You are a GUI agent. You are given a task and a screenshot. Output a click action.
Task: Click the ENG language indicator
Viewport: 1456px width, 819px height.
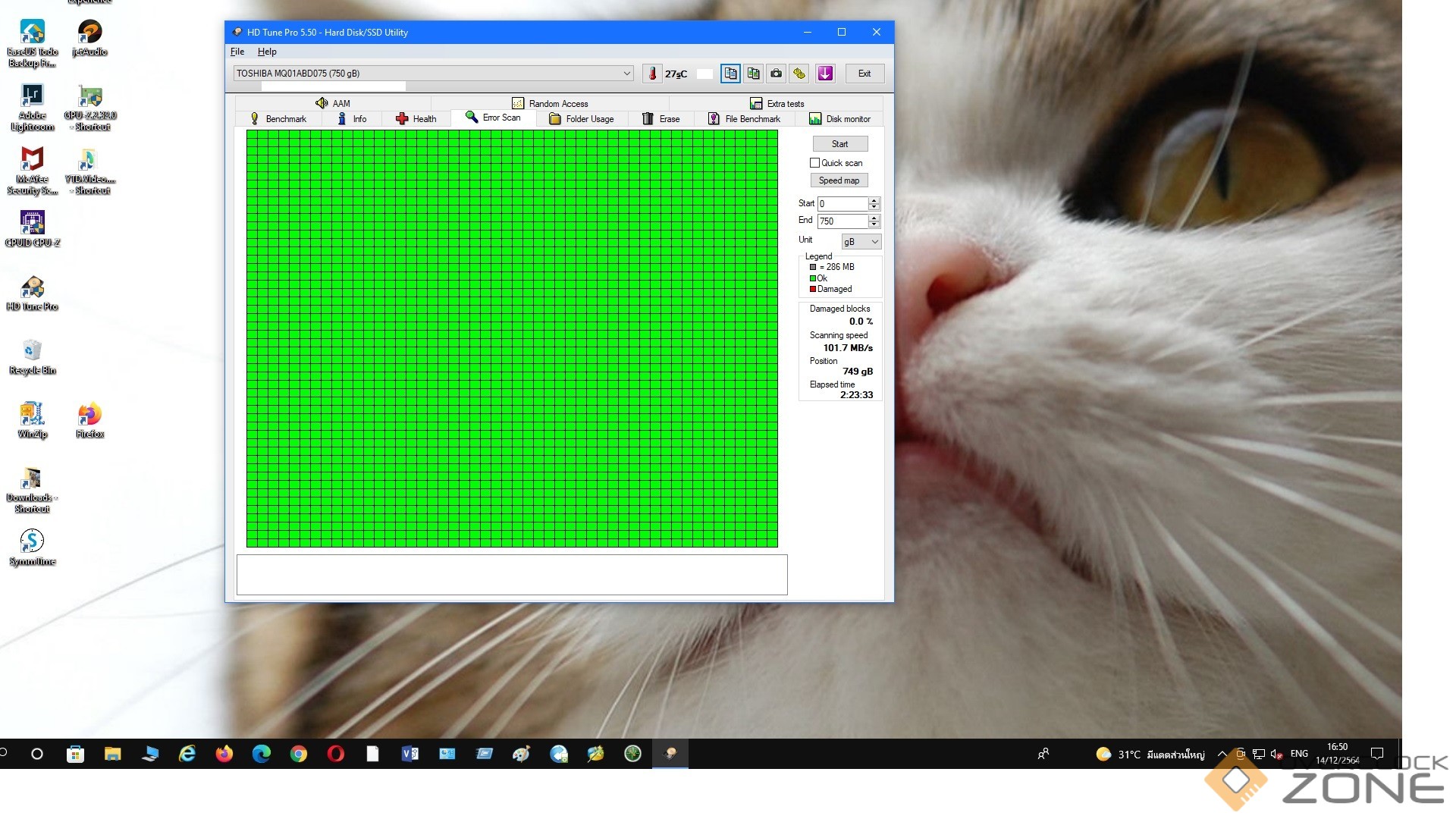tap(1299, 754)
